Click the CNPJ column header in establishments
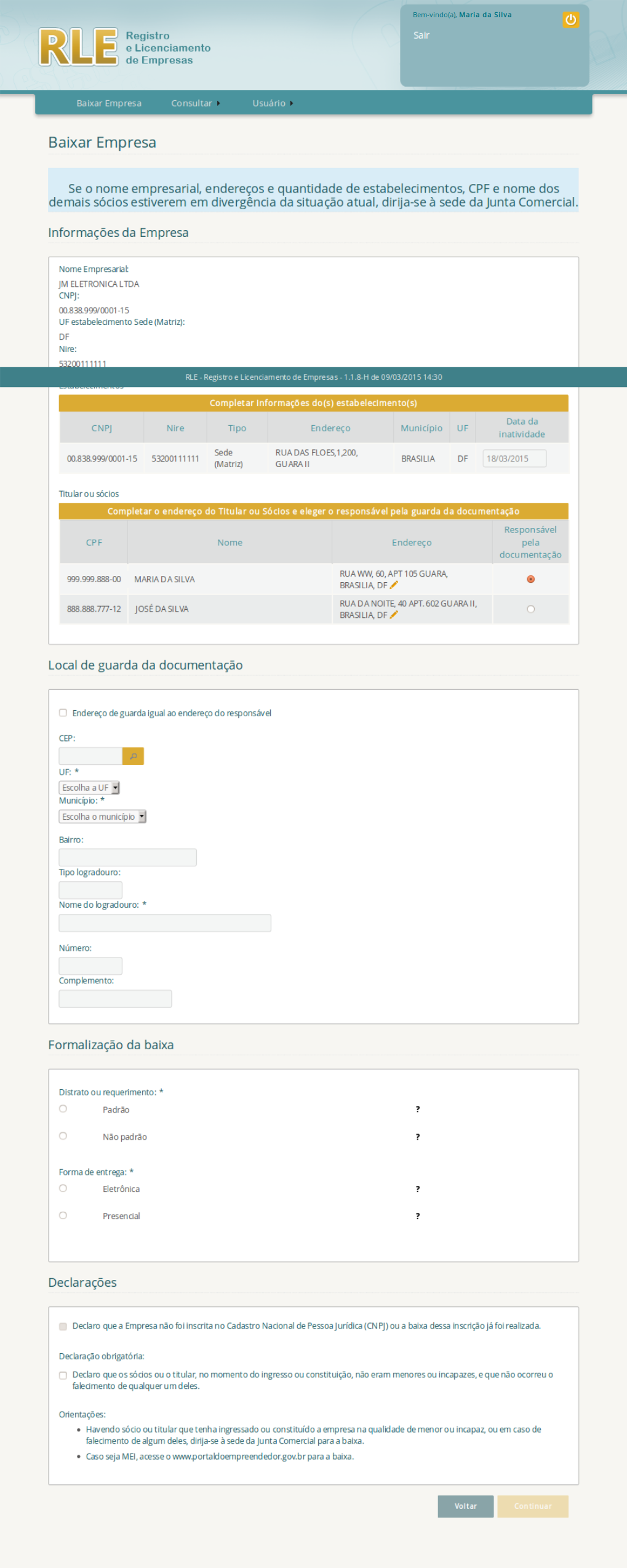 click(x=102, y=428)
